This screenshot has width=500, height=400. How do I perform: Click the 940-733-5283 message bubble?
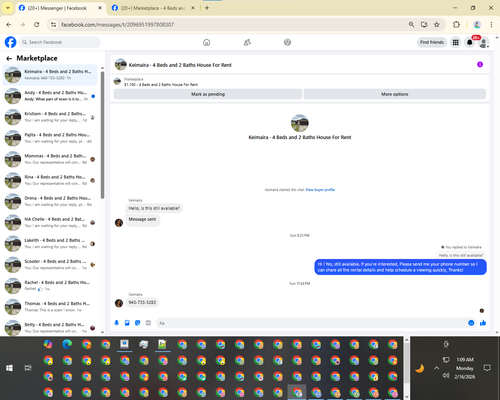pos(142,302)
